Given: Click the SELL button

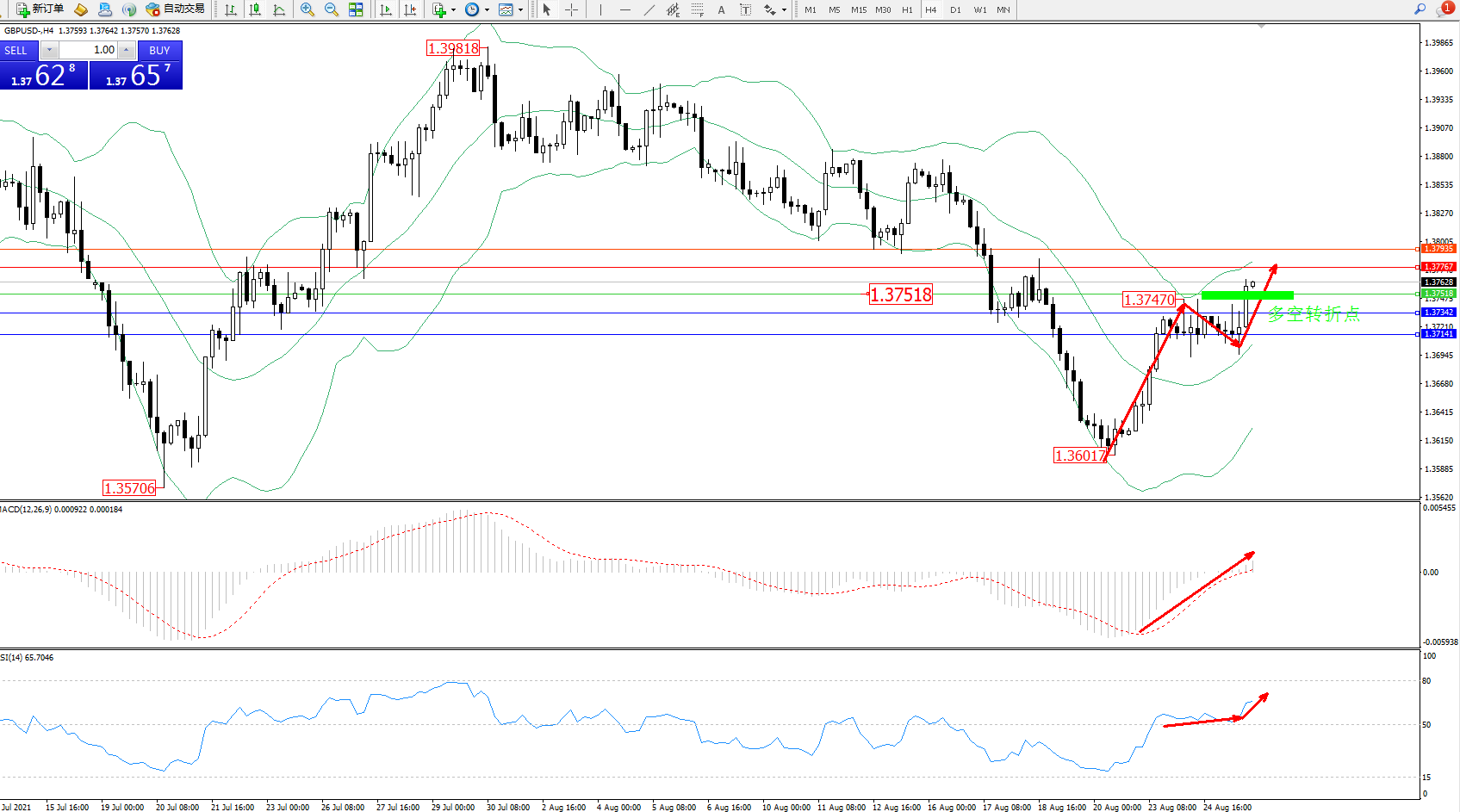Looking at the screenshot, I should tap(16, 50).
